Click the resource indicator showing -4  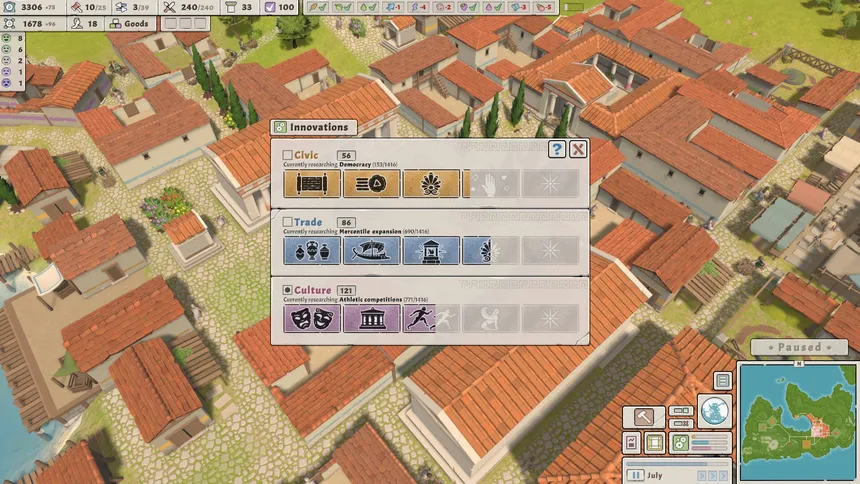(x=418, y=7)
